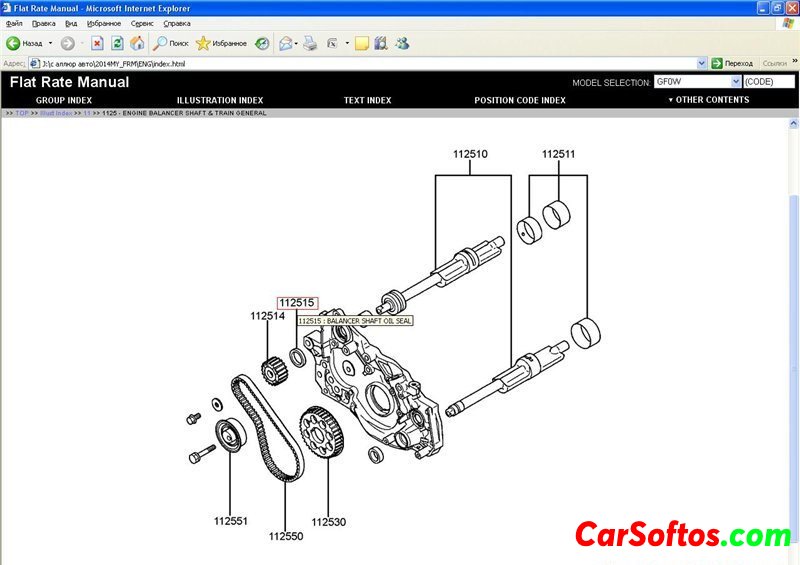This screenshot has width=800, height=565.
Task: Go to the Home page icon
Action: coord(137,43)
